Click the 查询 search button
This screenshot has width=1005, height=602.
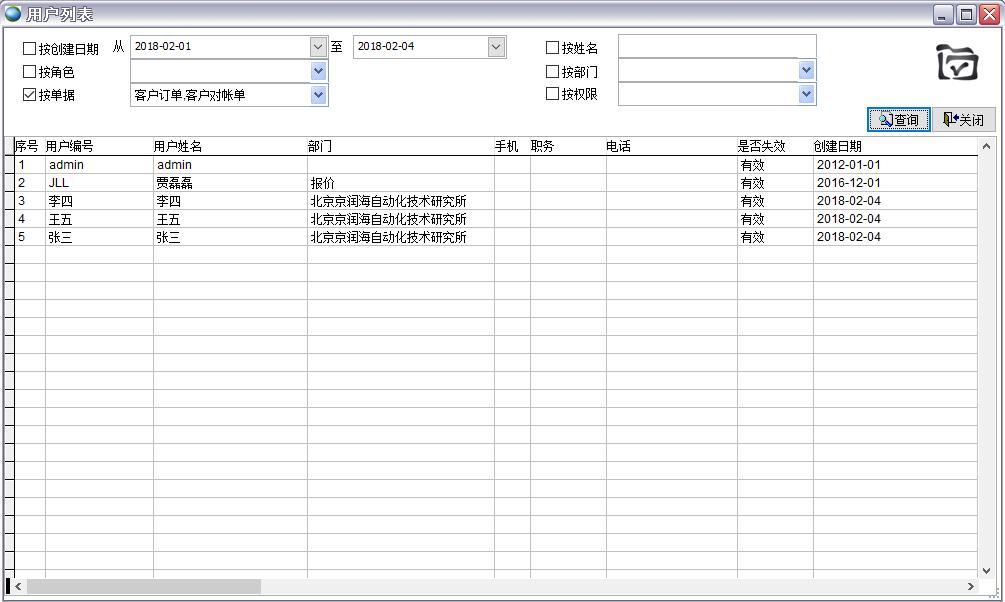coord(898,120)
